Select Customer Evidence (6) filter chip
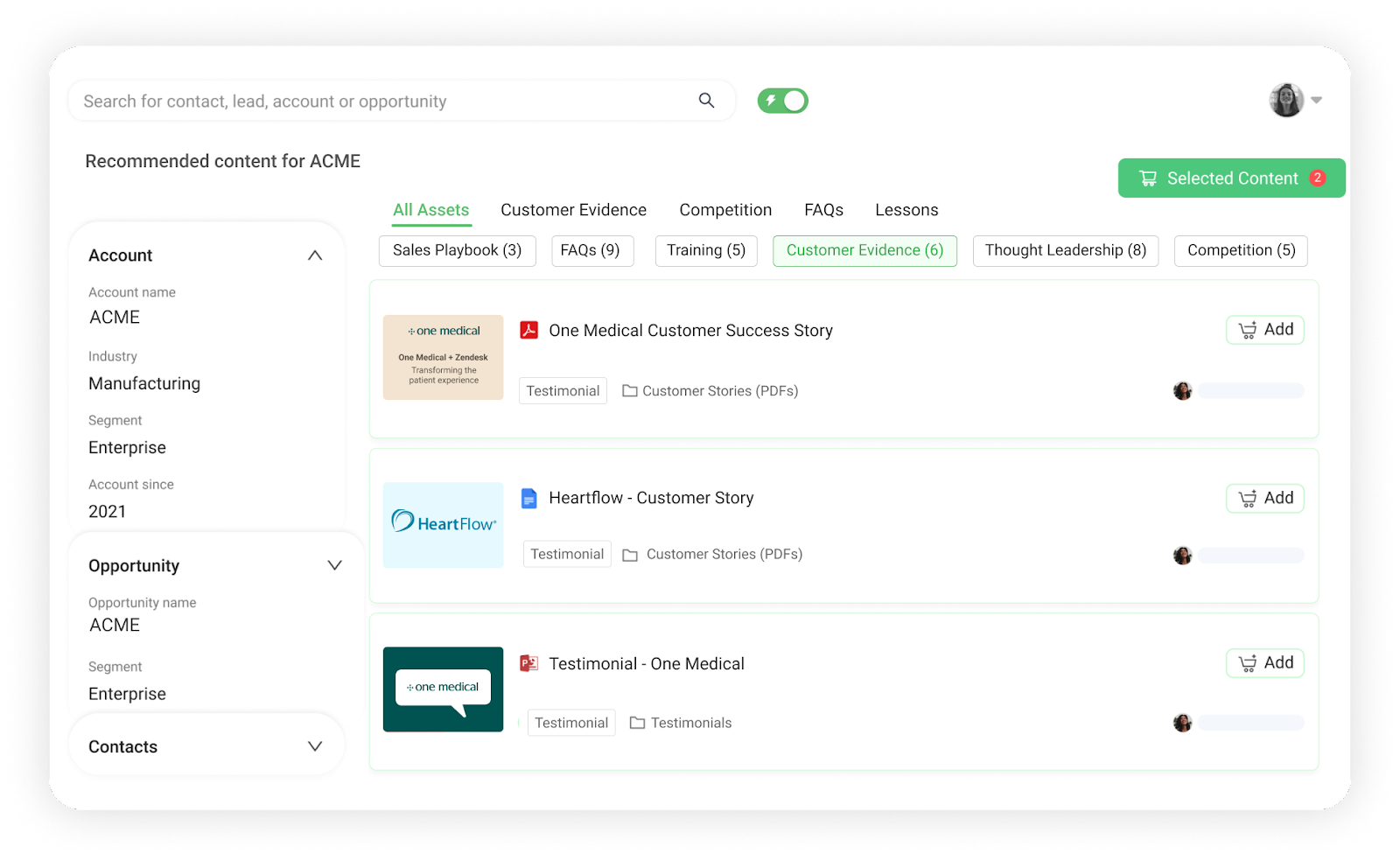Image resolution: width=1400 pixels, height=861 pixels. pos(864,250)
